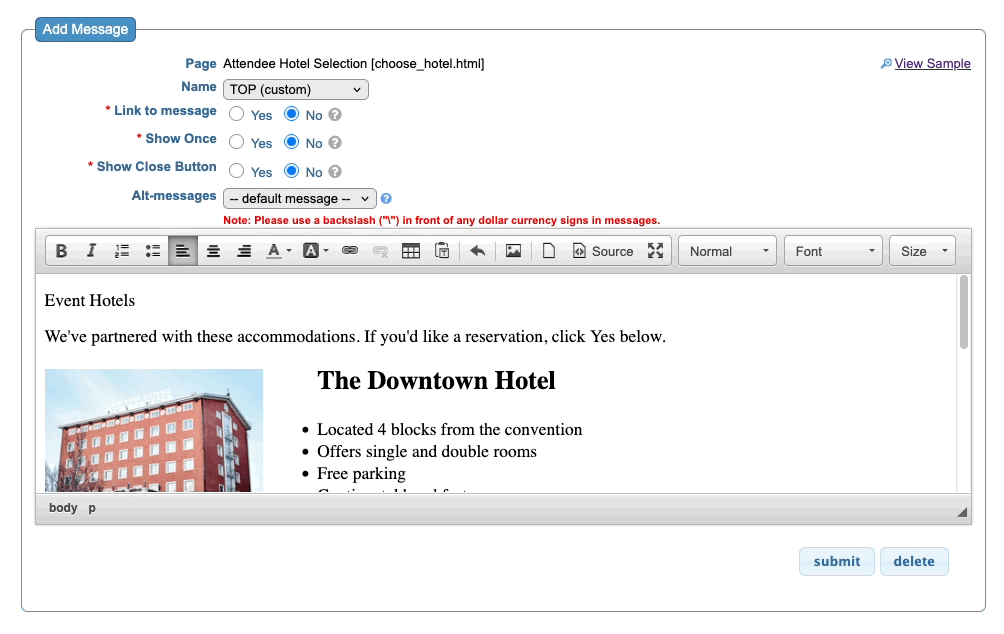Open the background color picker
The width and height of the screenshot is (1004, 634).
316,251
